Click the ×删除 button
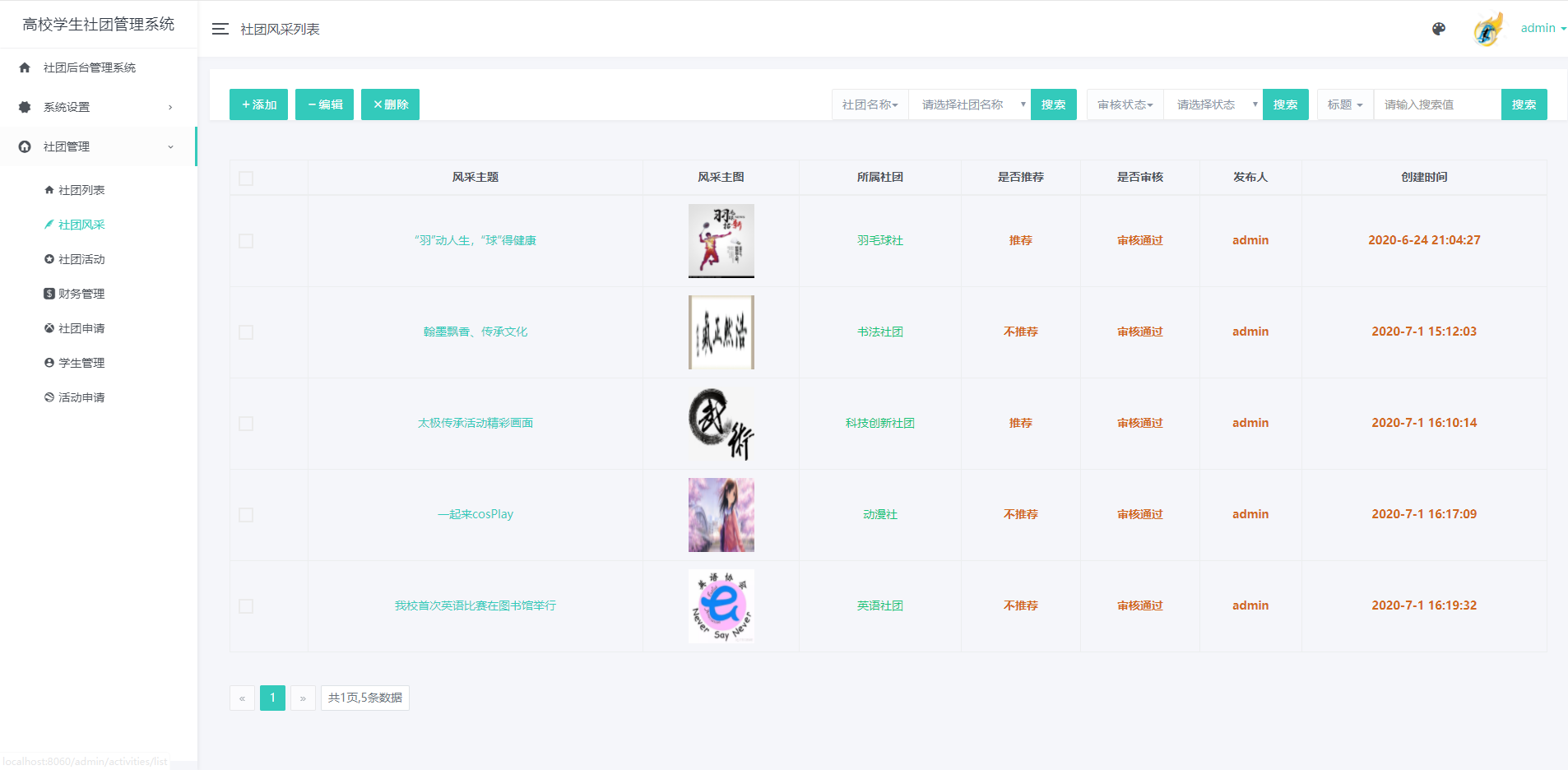 390,104
